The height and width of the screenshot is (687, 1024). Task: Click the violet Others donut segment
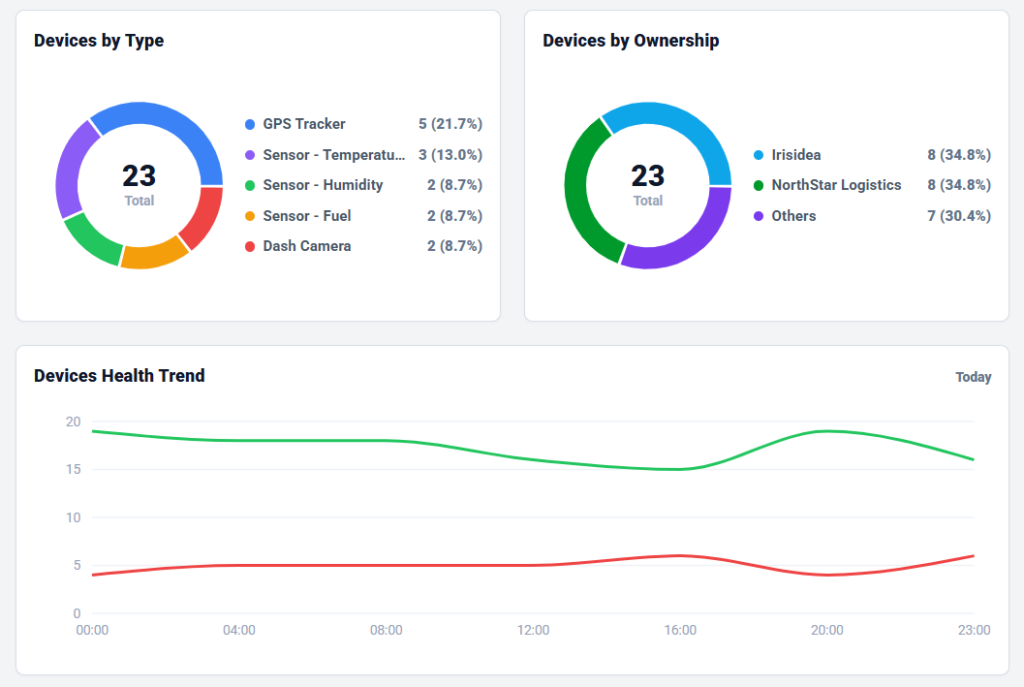pos(692,242)
